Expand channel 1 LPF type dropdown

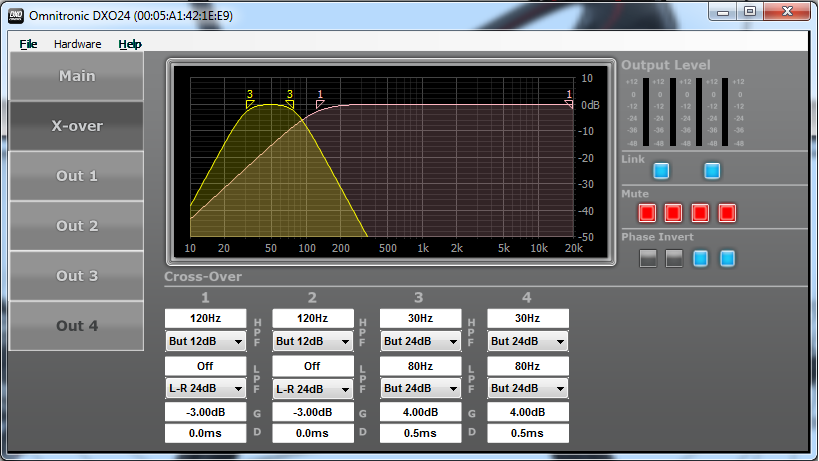[x=205, y=388]
